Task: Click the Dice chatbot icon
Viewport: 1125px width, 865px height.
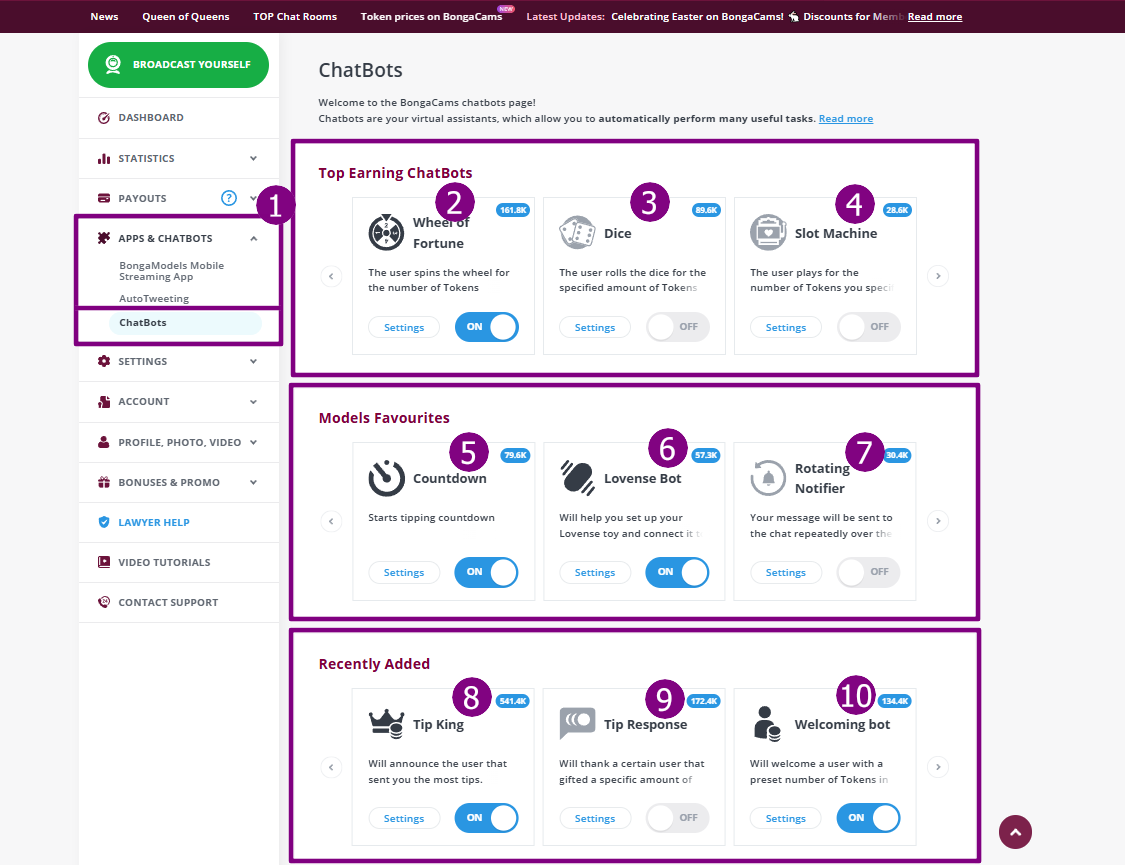Action: (x=576, y=232)
